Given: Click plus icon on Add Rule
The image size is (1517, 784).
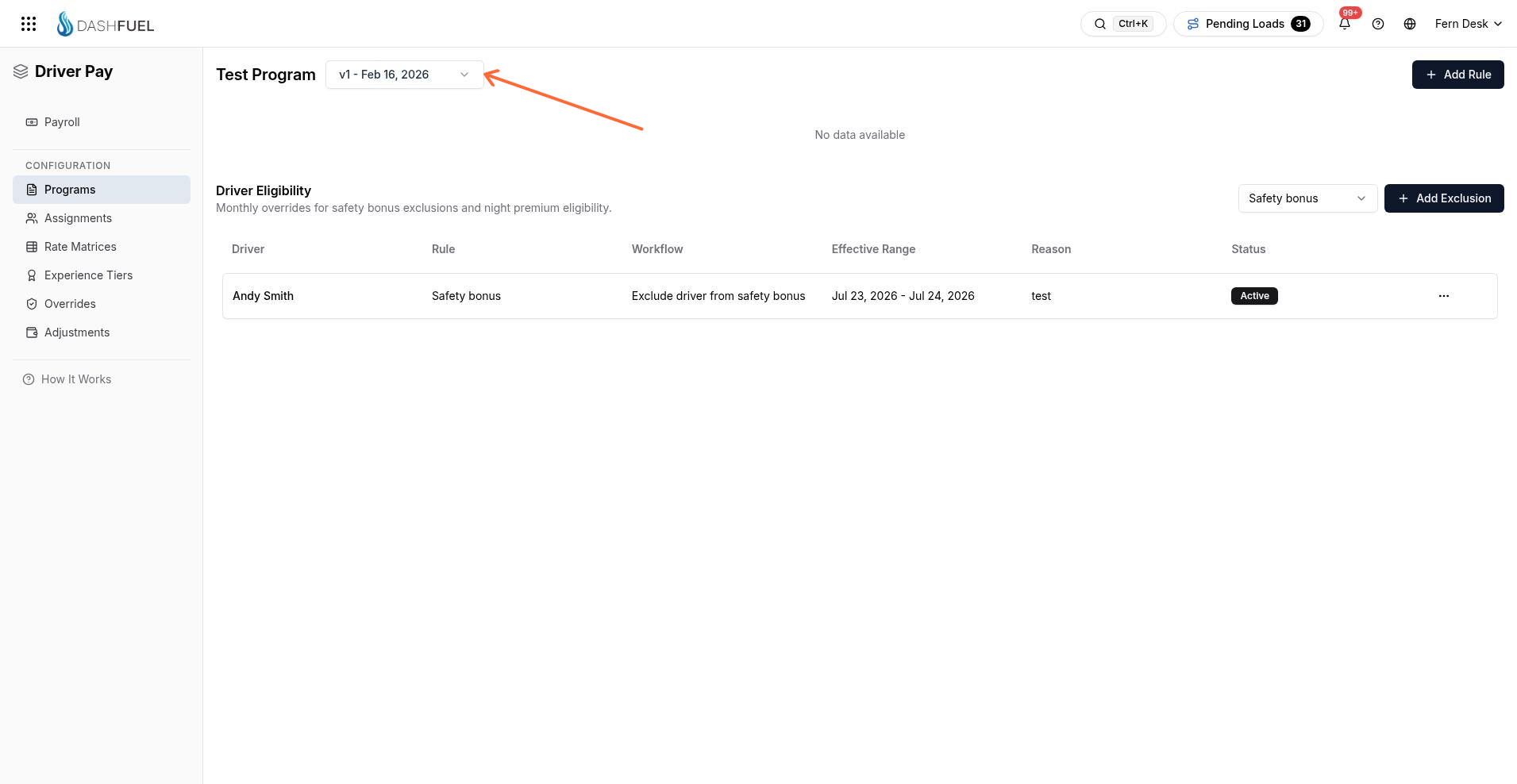Looking at the screenshot, I should 1431,75.
